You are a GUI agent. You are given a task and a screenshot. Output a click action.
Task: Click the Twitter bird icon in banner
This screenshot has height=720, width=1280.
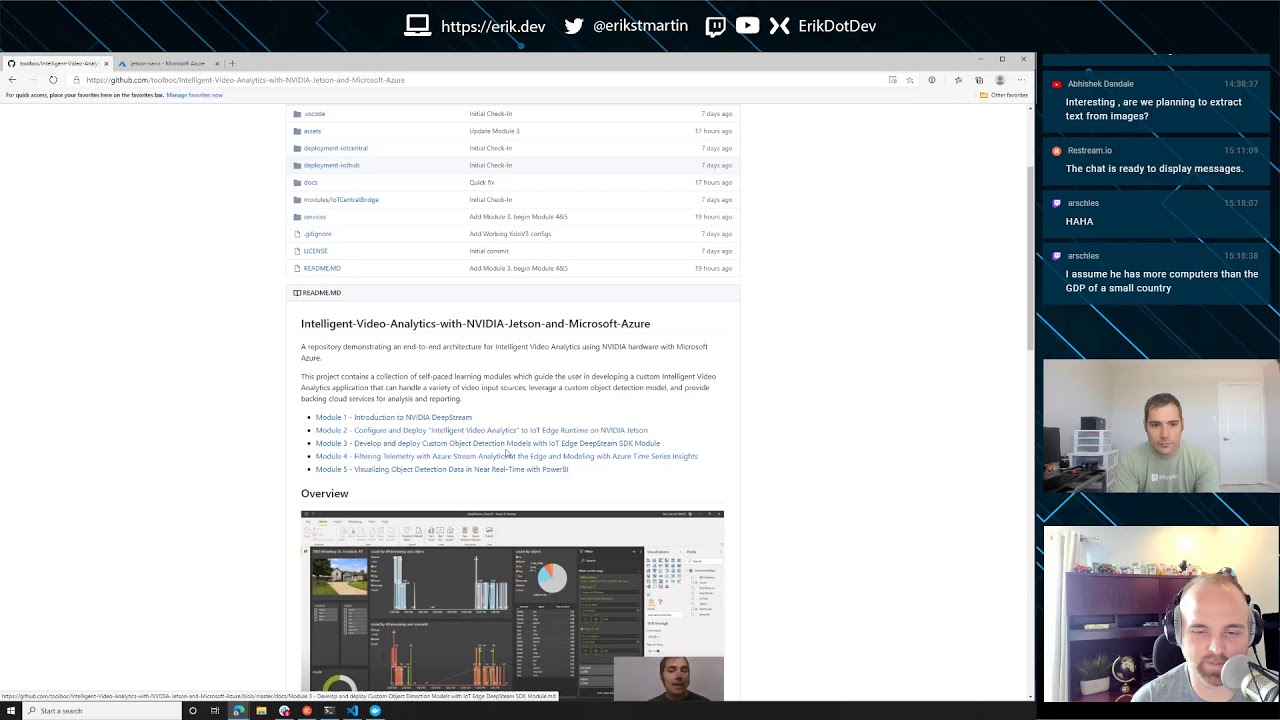click(574, 26)
